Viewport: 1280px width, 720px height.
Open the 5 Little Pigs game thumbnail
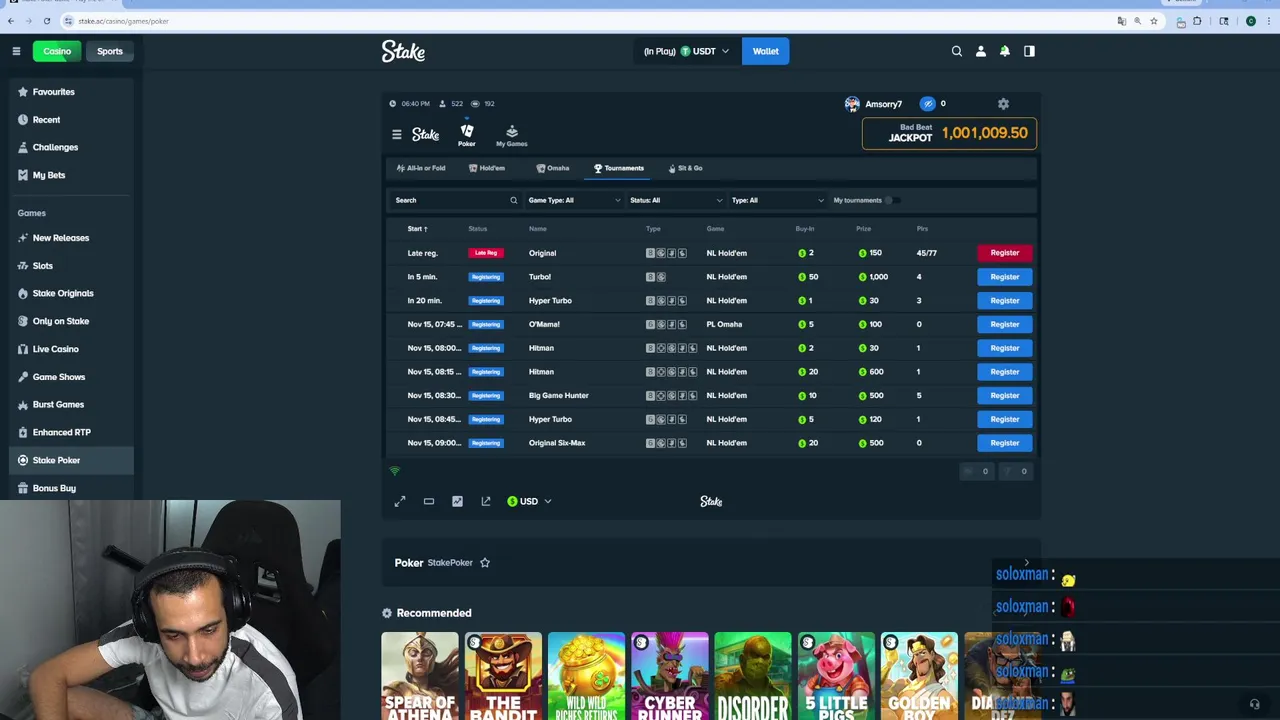(x=836, y=676)
